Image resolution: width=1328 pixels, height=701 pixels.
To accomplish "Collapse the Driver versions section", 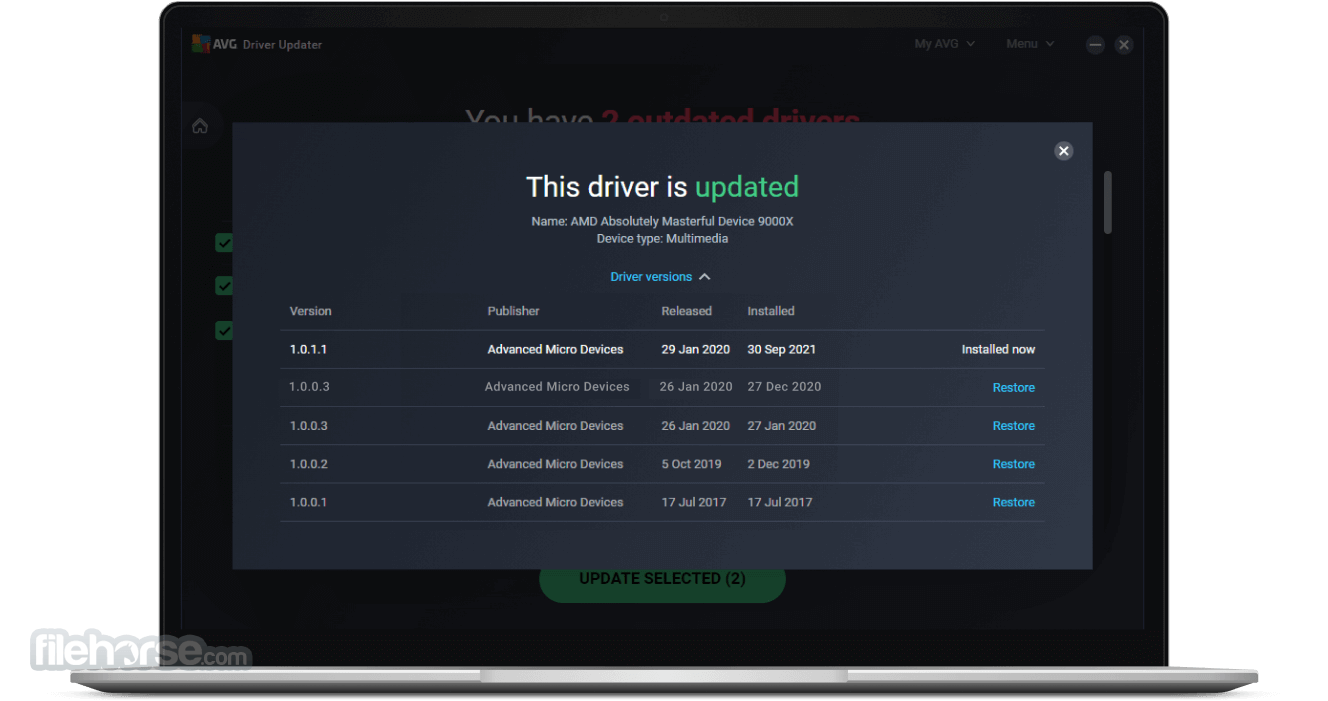I will [x=660, y=277].
